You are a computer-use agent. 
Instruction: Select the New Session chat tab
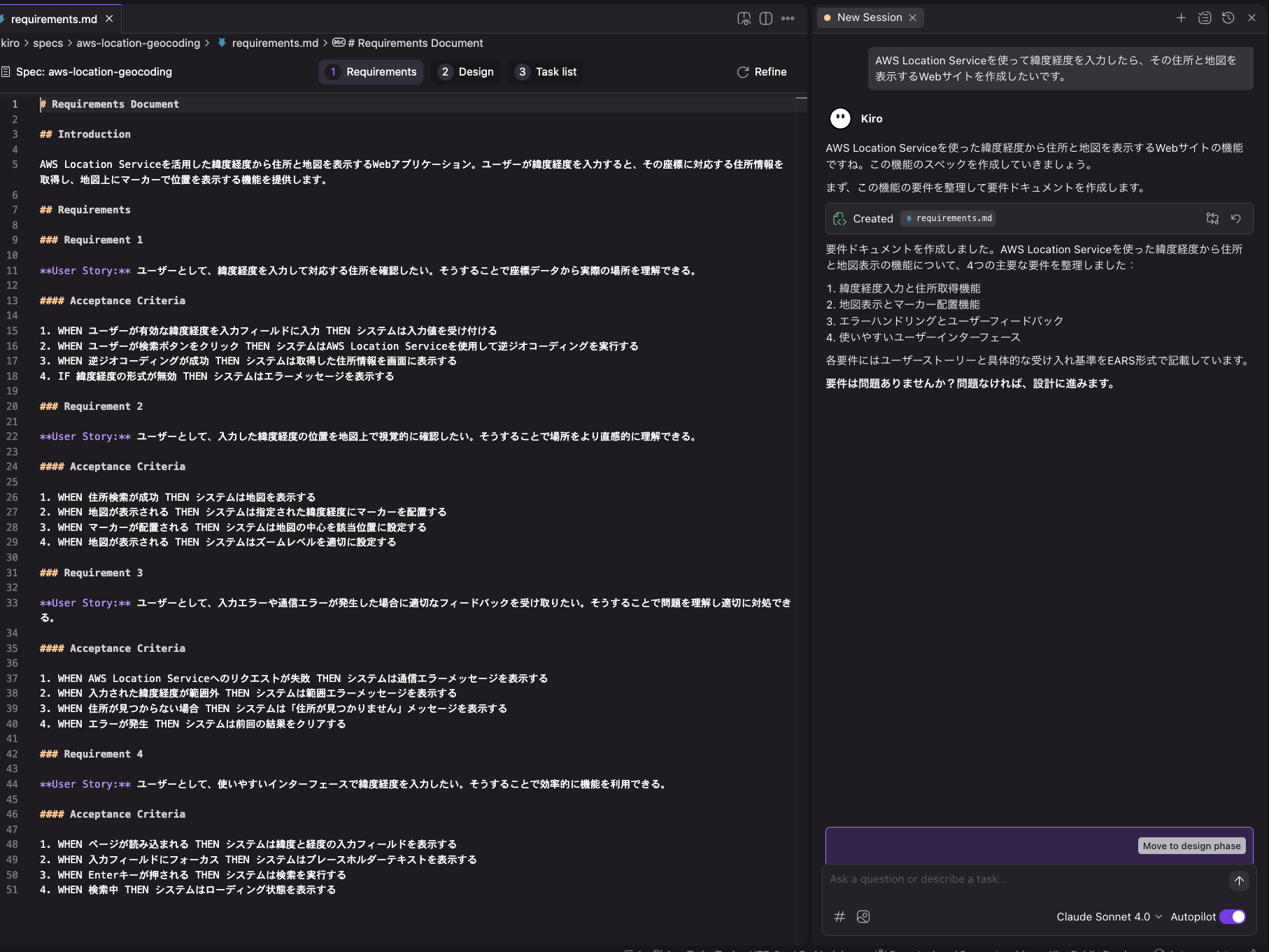[870, 17]
